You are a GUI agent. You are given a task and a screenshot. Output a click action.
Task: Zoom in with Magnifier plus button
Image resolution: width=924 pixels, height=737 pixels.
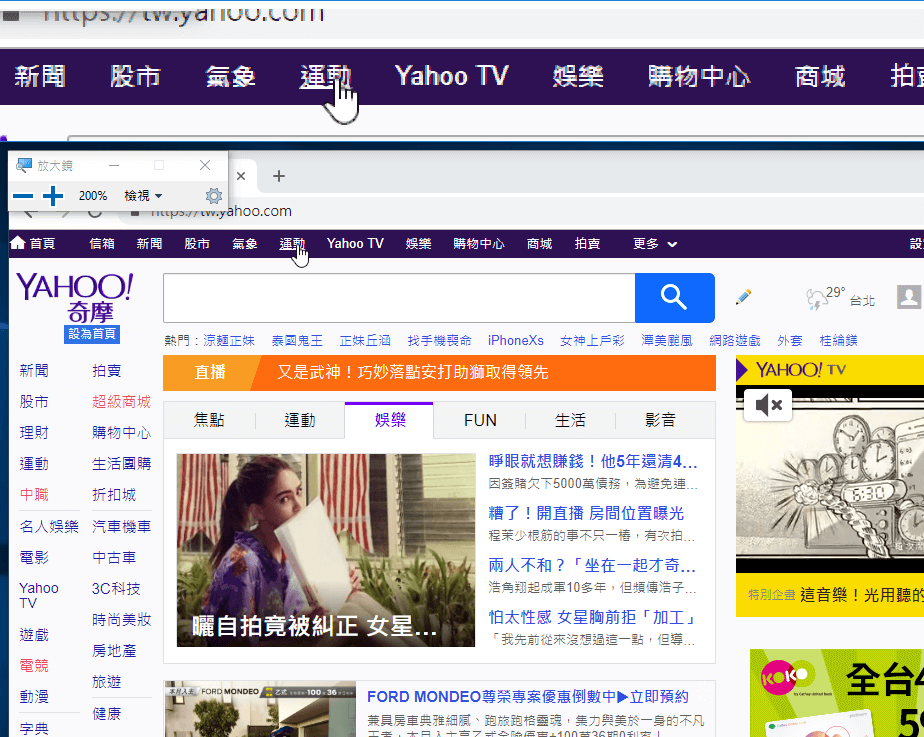(x=53, y=196)
